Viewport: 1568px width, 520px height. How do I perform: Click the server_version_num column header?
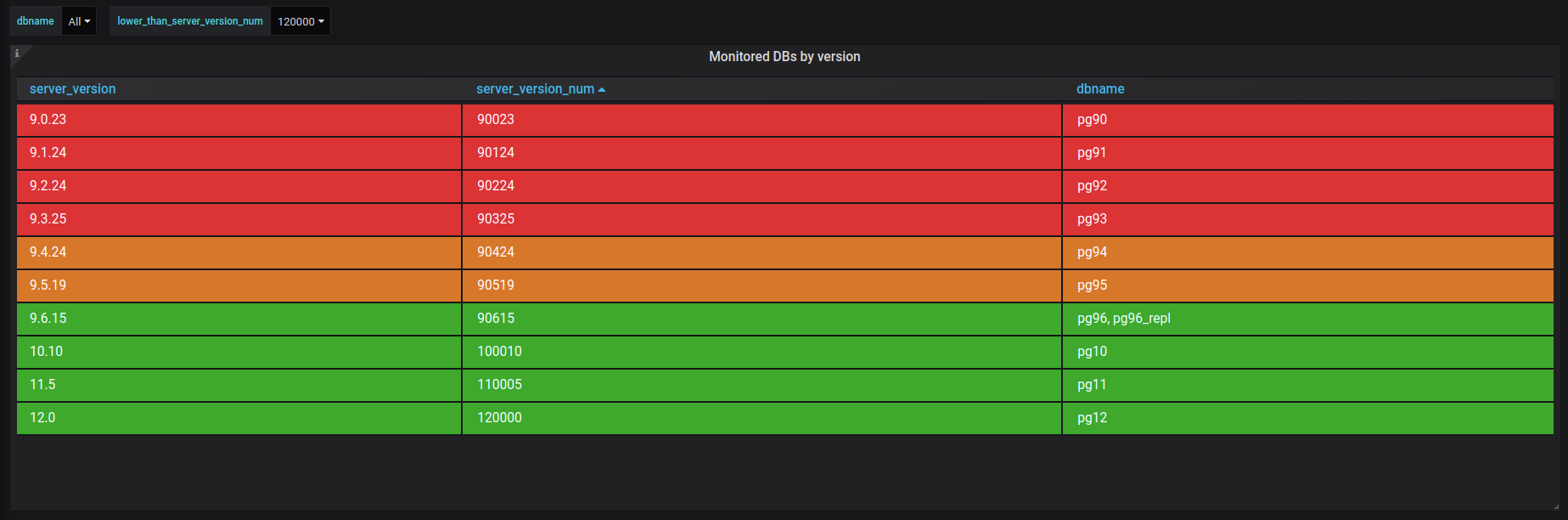(x=535, y=89)
